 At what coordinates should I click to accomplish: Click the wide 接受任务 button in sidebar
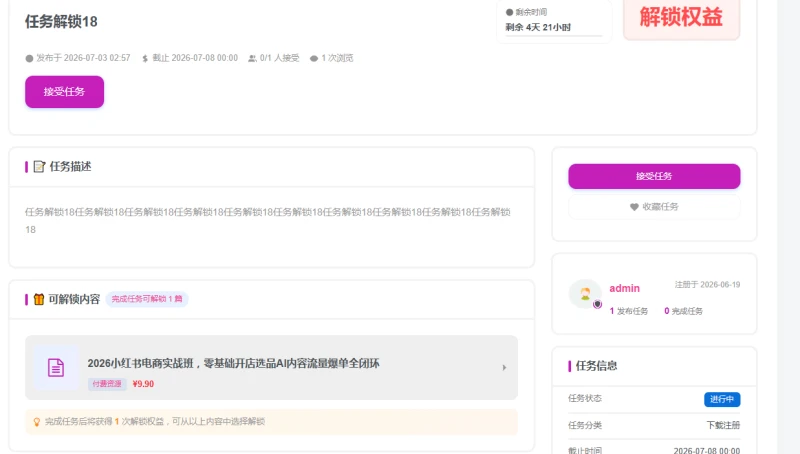(x=654, y=176)
